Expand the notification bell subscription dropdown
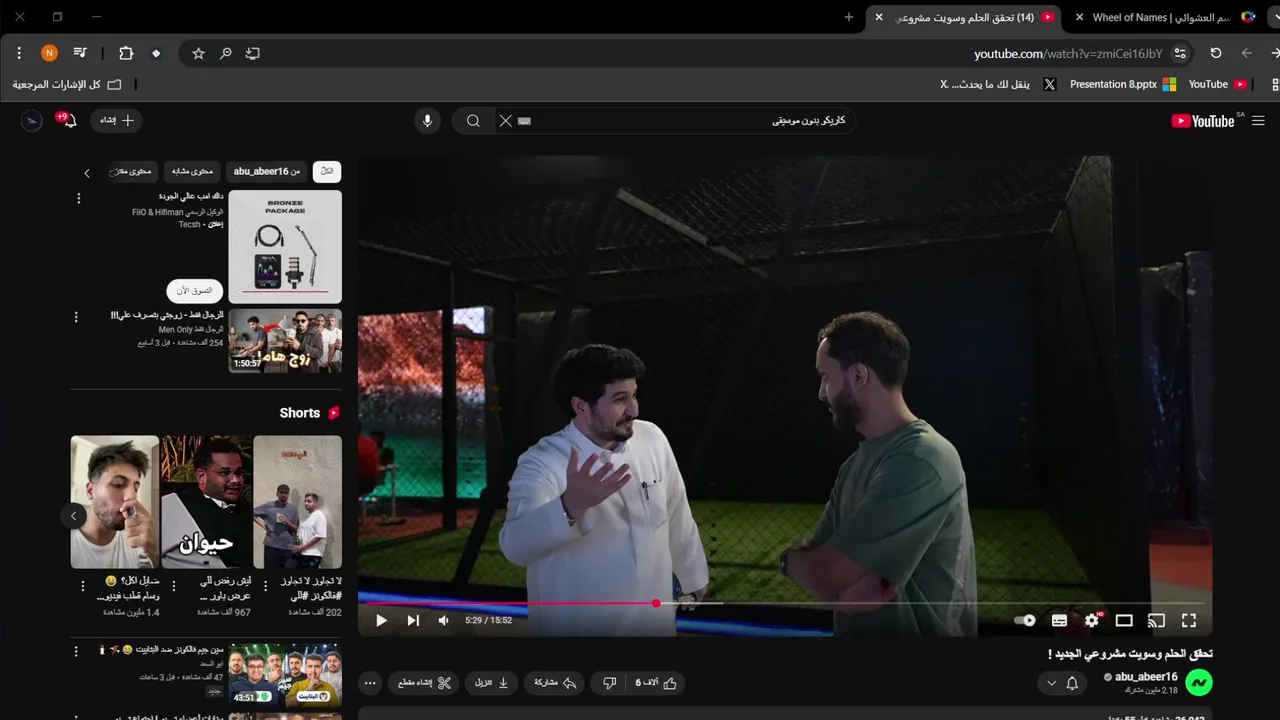 tap(1062, 683)
